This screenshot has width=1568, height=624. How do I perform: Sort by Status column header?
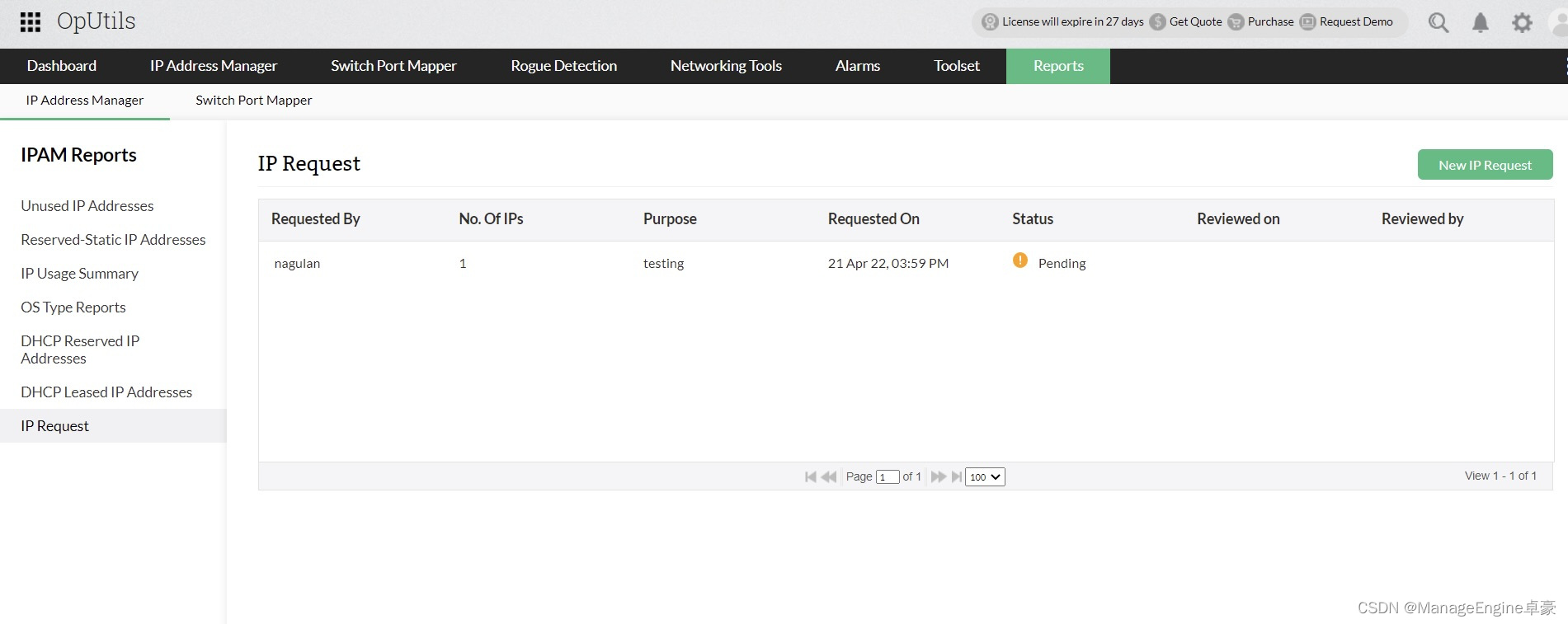tap(1033, 219)
